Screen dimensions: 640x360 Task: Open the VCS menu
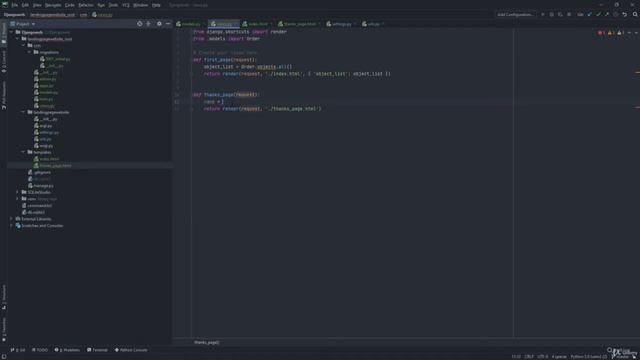(x=126, y=5)
